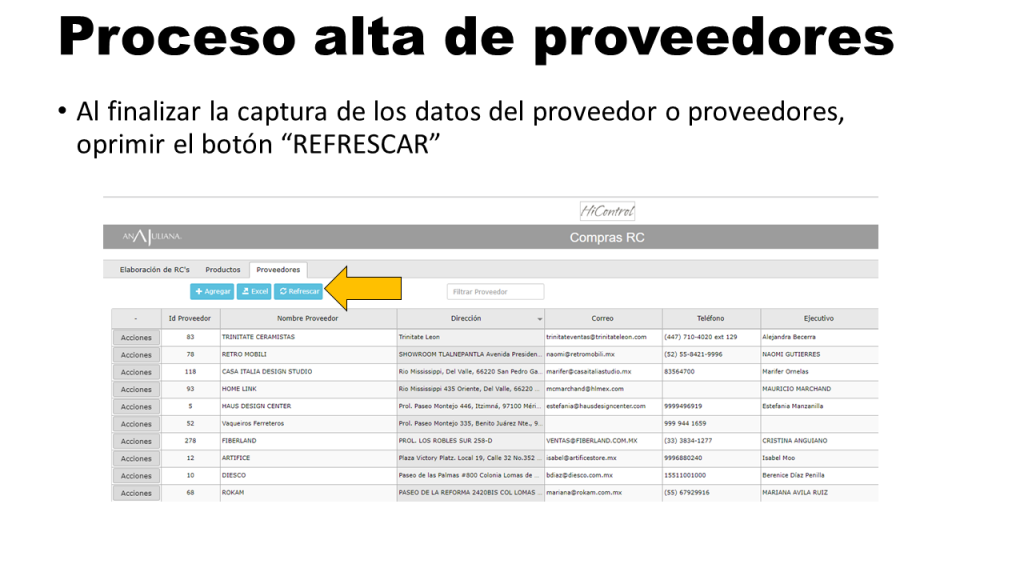Screen dimensions: 1024x576
Task: Sort by Nombre Proveedor column header
Action: pyautogui.click(x=308, y=318)
